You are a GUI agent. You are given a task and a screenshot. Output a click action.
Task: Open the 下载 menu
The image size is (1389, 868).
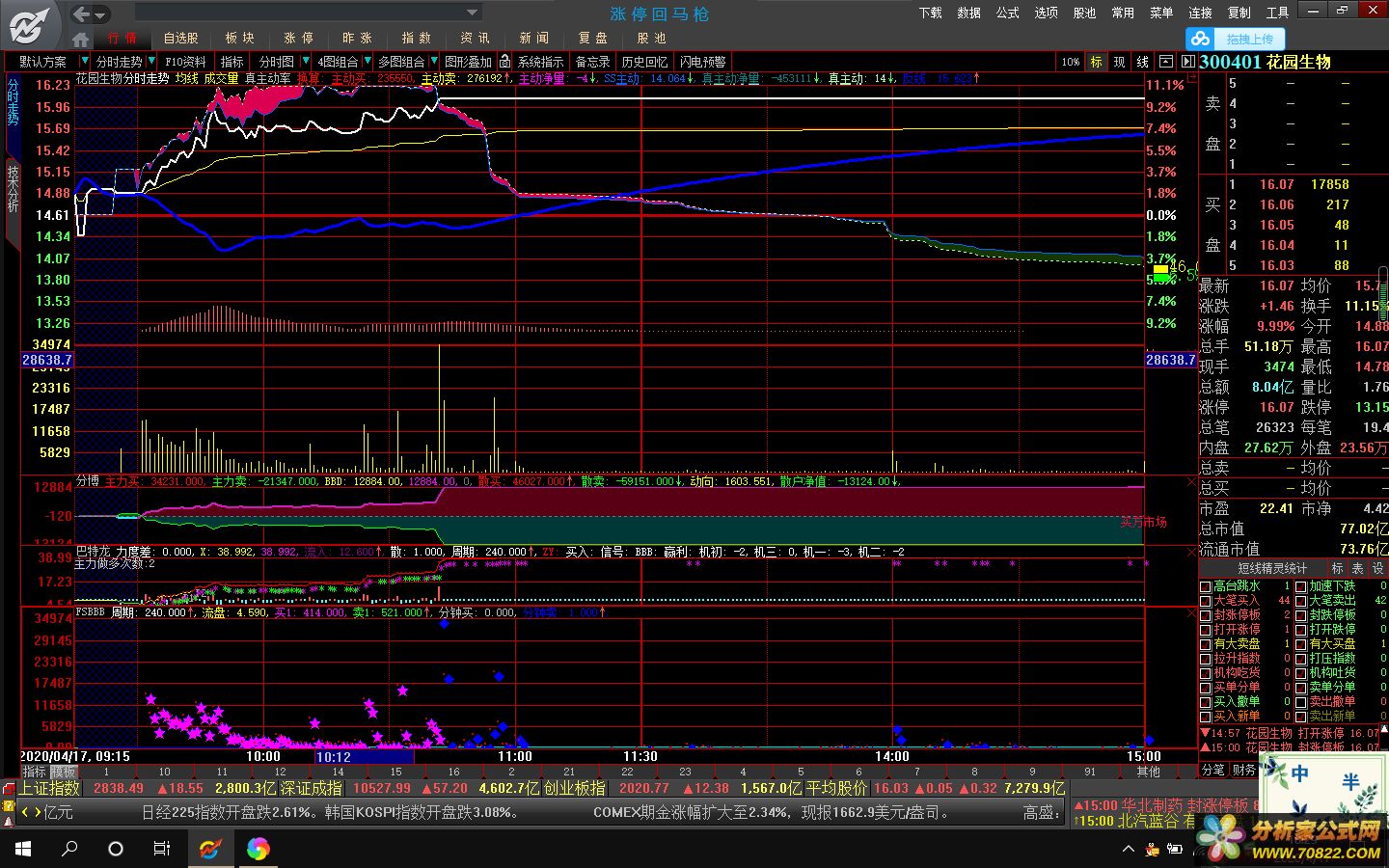[930, 13]
